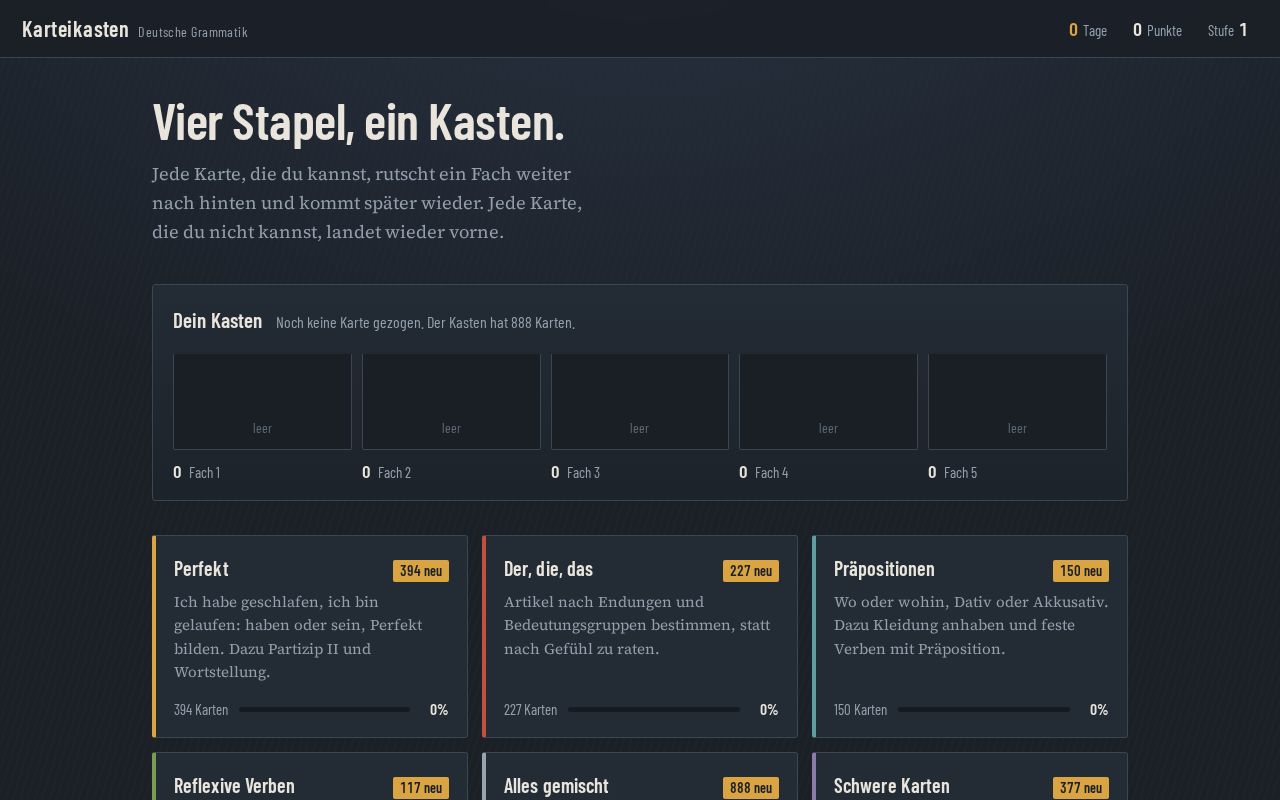Click the 'Vier Stapel, ein Kasten.' heading
The height and width of the screenshot is (800, 1280).
(358, 122)
